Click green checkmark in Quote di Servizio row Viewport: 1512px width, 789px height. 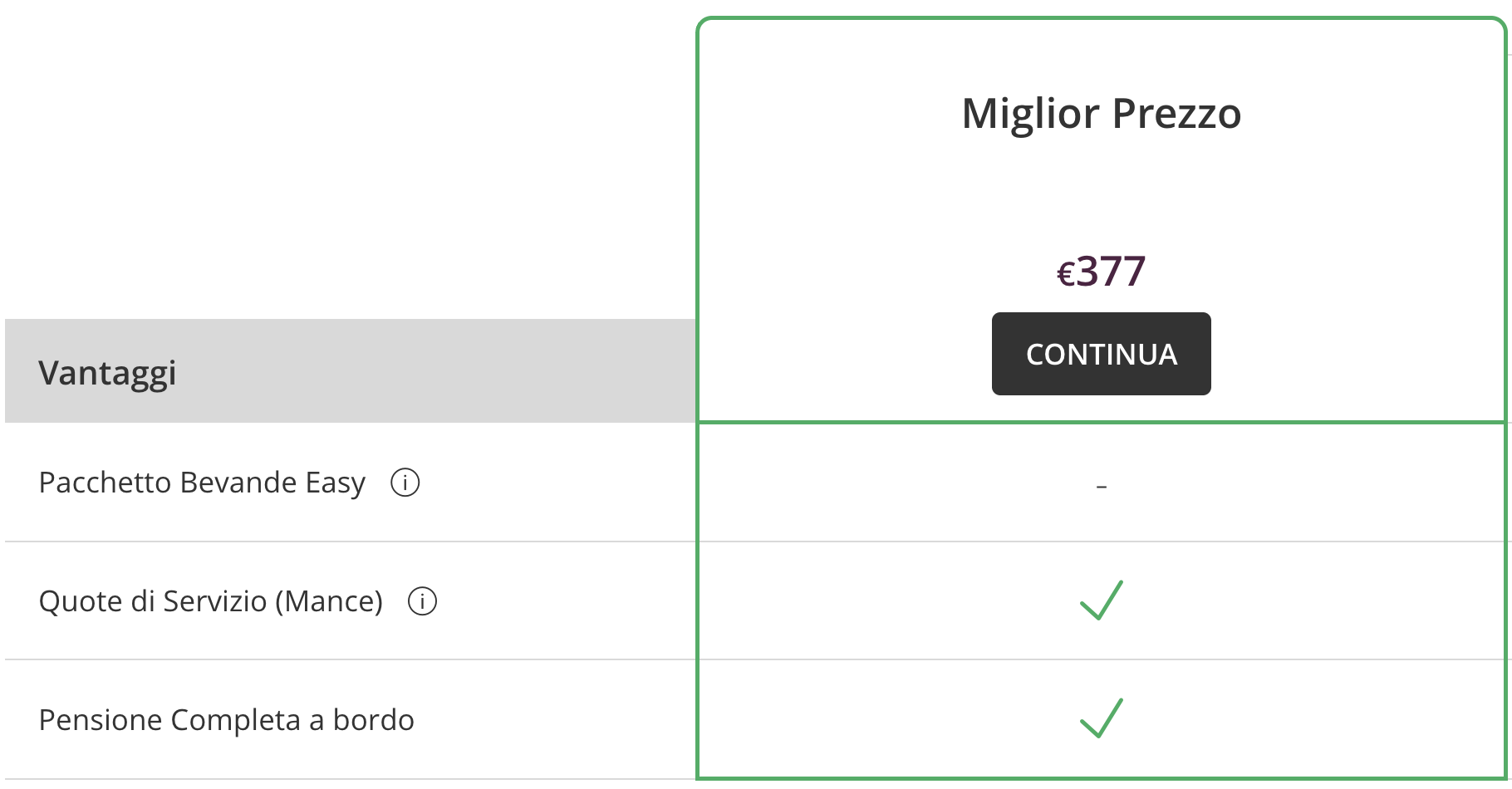tap(1101, 600)
